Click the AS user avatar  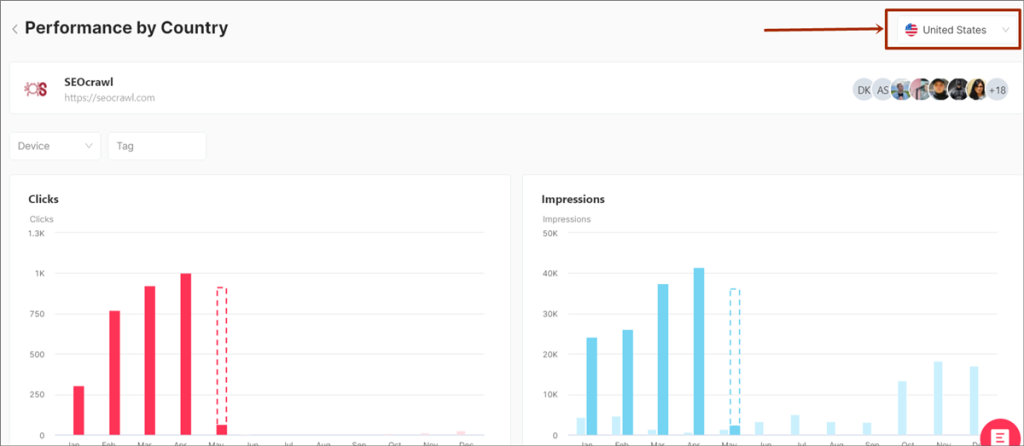882,90
